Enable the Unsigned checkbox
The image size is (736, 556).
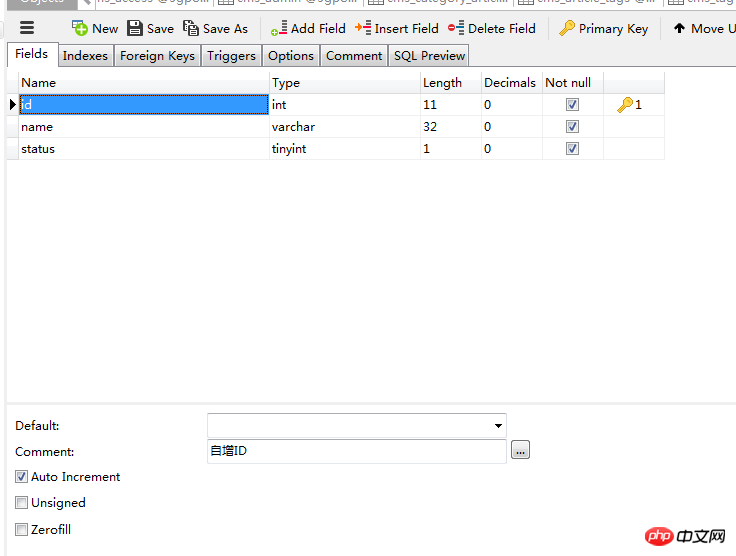21,503
